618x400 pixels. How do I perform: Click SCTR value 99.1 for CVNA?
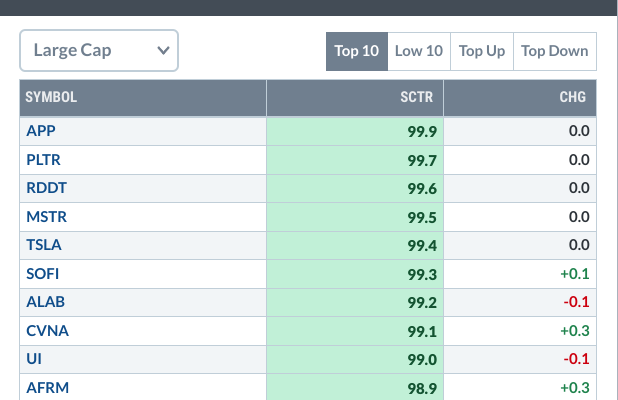(x=422, y=331)
